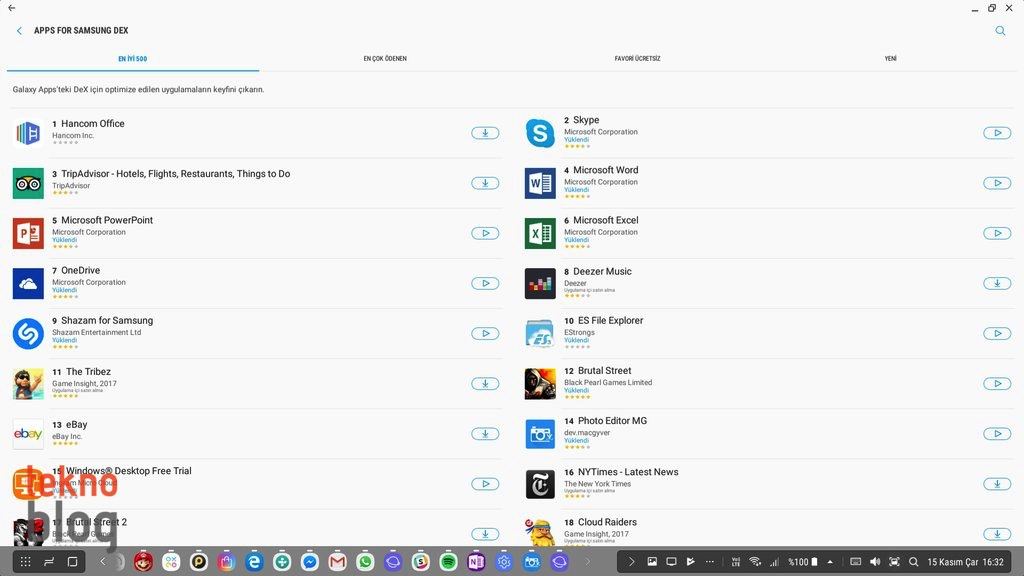Expand the system tray arrow in taskbar
Image resolution: width=1024 pixels, height=576 pixels.
point(631,562)
